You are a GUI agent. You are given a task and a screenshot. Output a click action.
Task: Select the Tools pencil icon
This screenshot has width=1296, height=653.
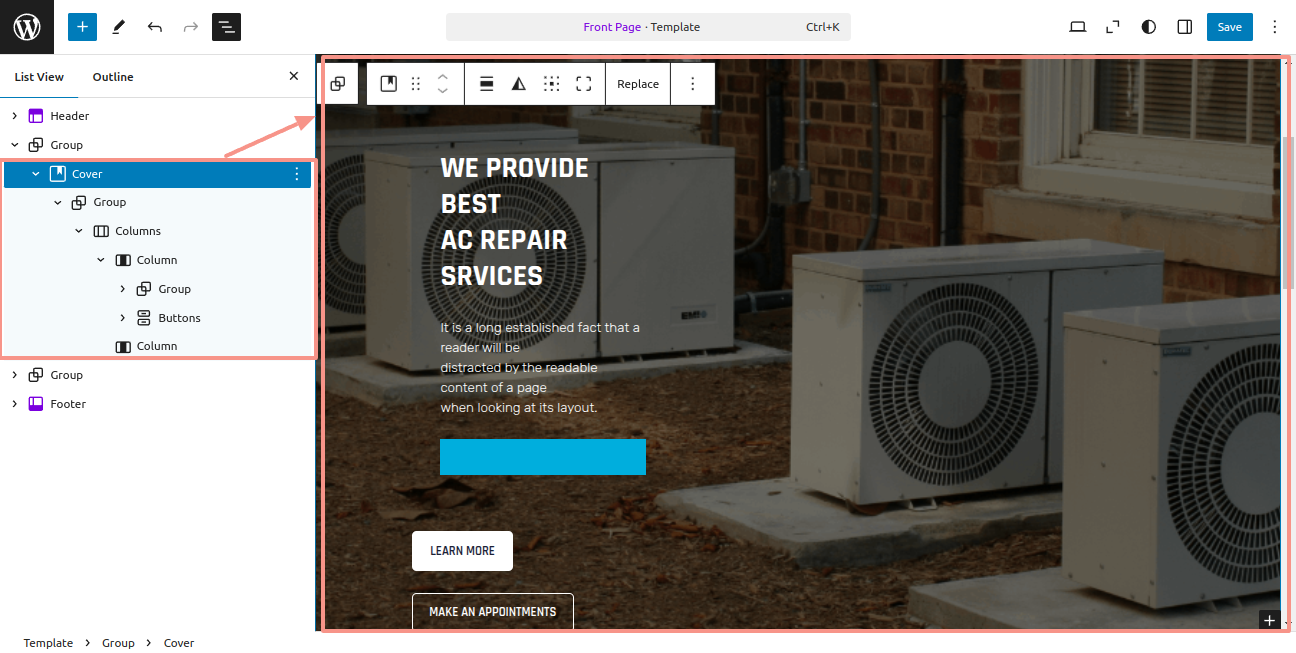pyautogui.click(x=119, y=27)
